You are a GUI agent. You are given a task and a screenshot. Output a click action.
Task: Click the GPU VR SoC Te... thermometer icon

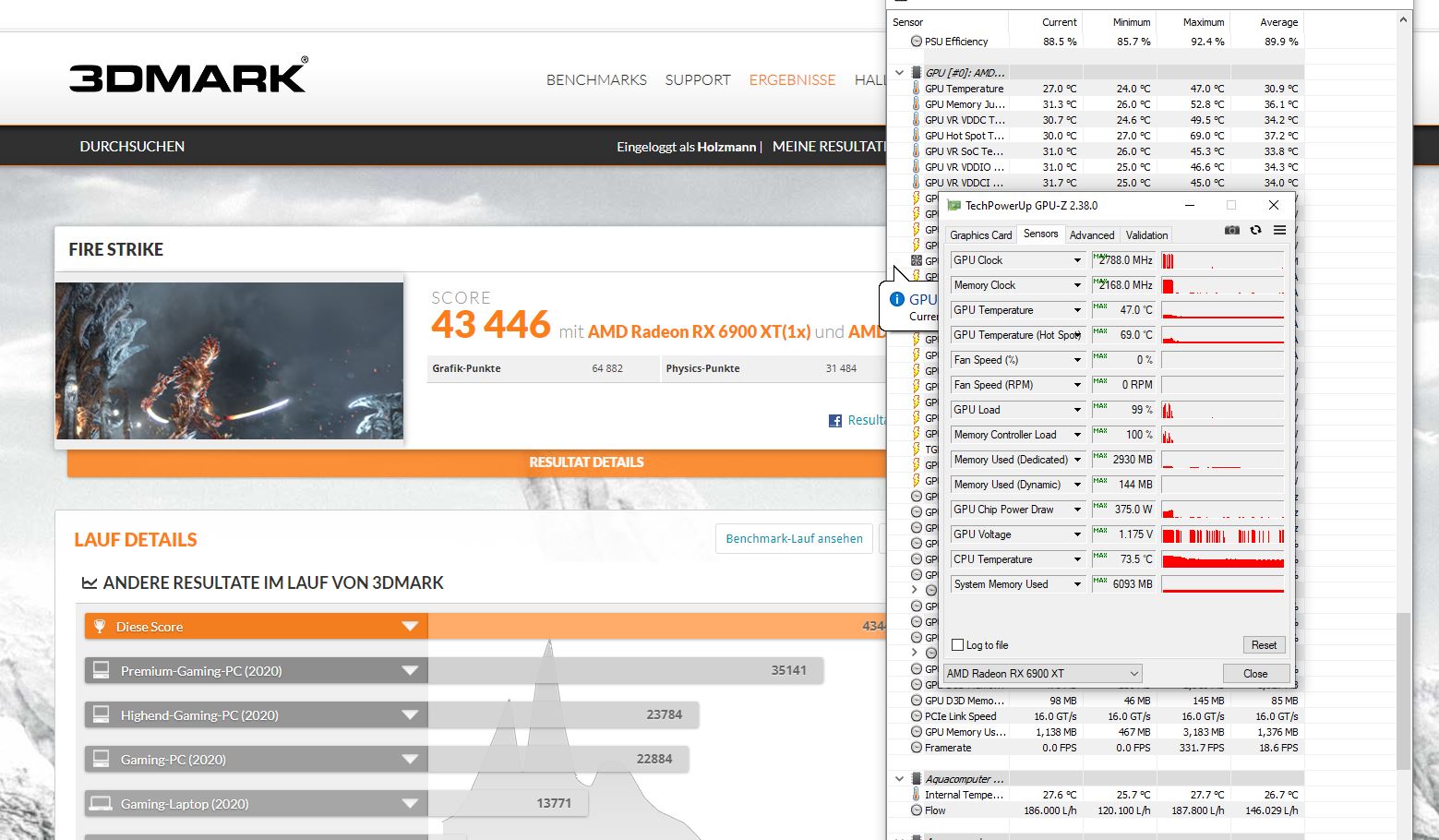tap(917, 151)
